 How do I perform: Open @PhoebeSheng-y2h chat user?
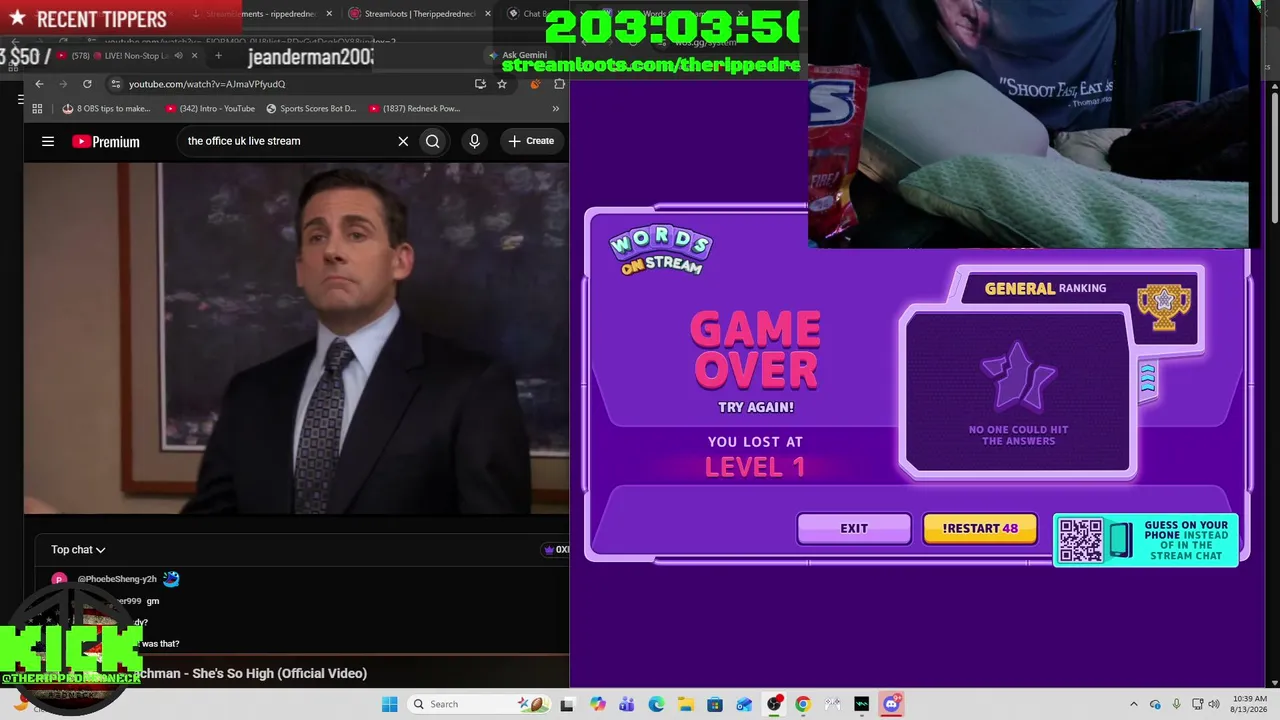pyautogui.click(x=117, y=579)
